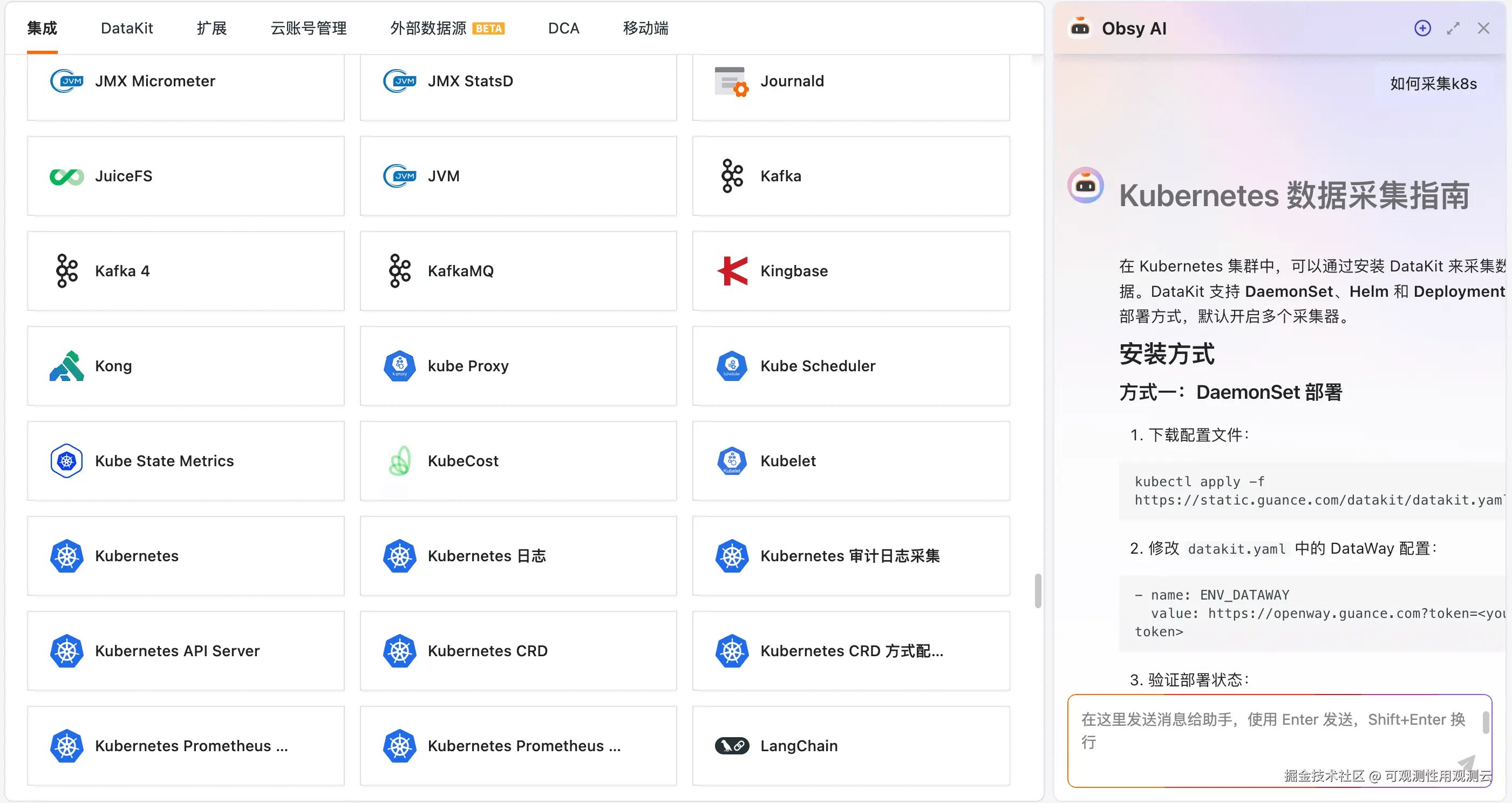Click the Kong gorilla logo icon
Image resolution: width=1512 pixels, height=803 pixels.
pyautogui.click(x=66, y=366)
